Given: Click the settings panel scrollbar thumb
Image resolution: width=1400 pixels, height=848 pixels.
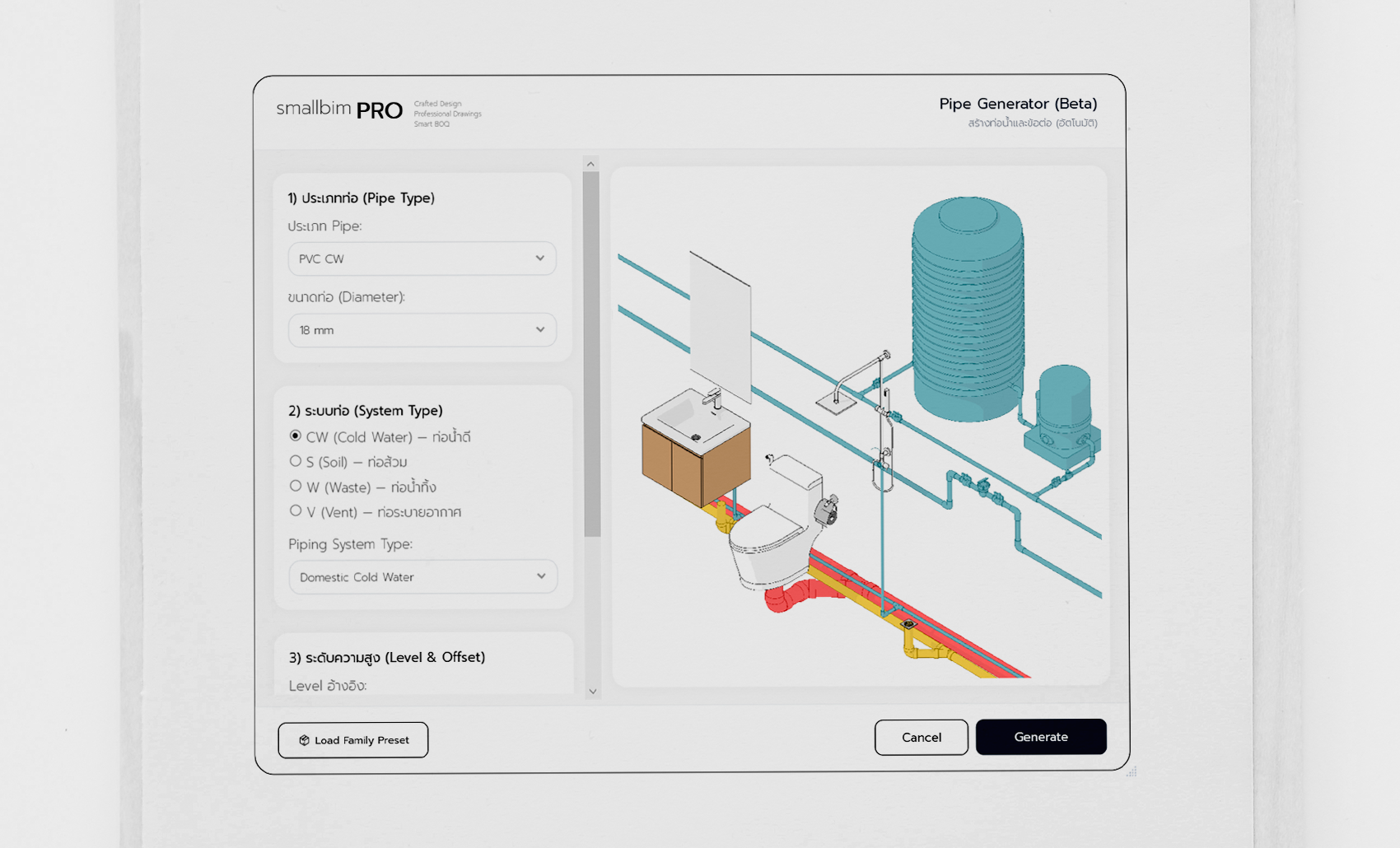Looking at the screenshot, I should point(591,354).
